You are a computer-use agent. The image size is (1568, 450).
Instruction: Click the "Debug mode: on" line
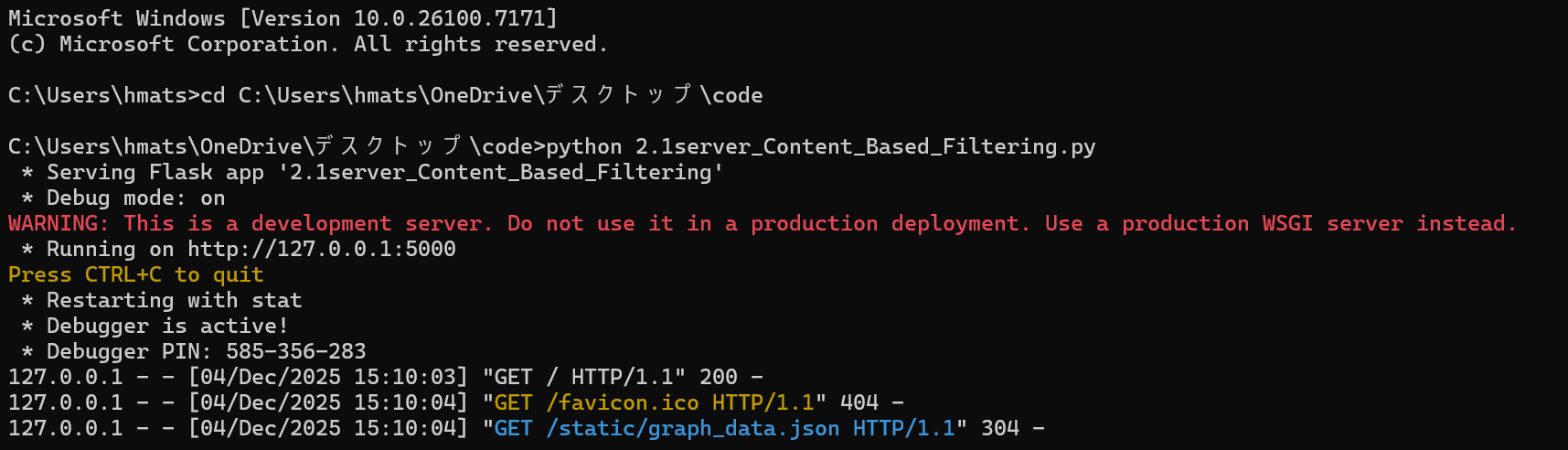(x=135, y=198)
